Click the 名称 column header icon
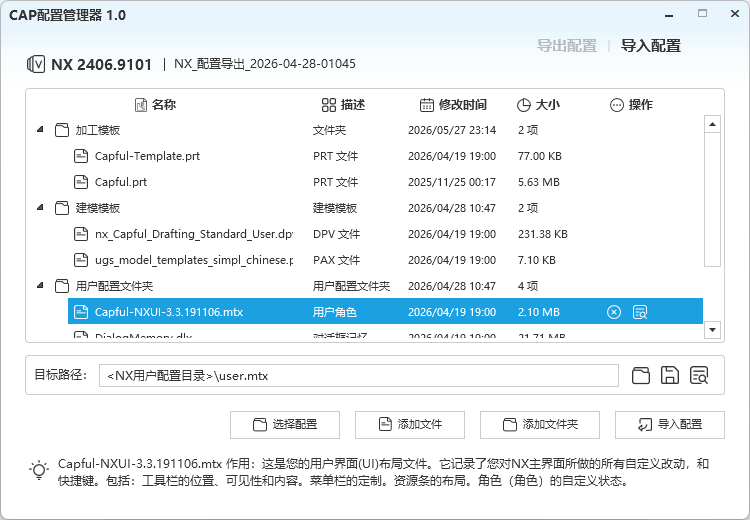Viewport: 750px width, 520px height. [x=141, y=105]
